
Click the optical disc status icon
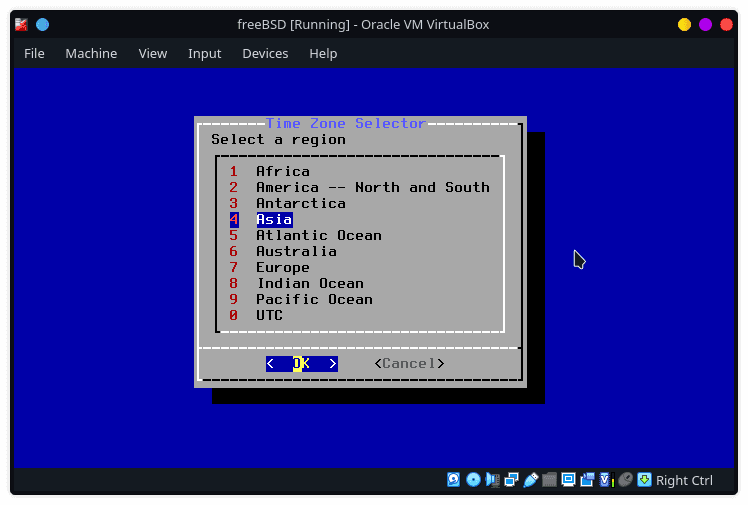(473, 480)
